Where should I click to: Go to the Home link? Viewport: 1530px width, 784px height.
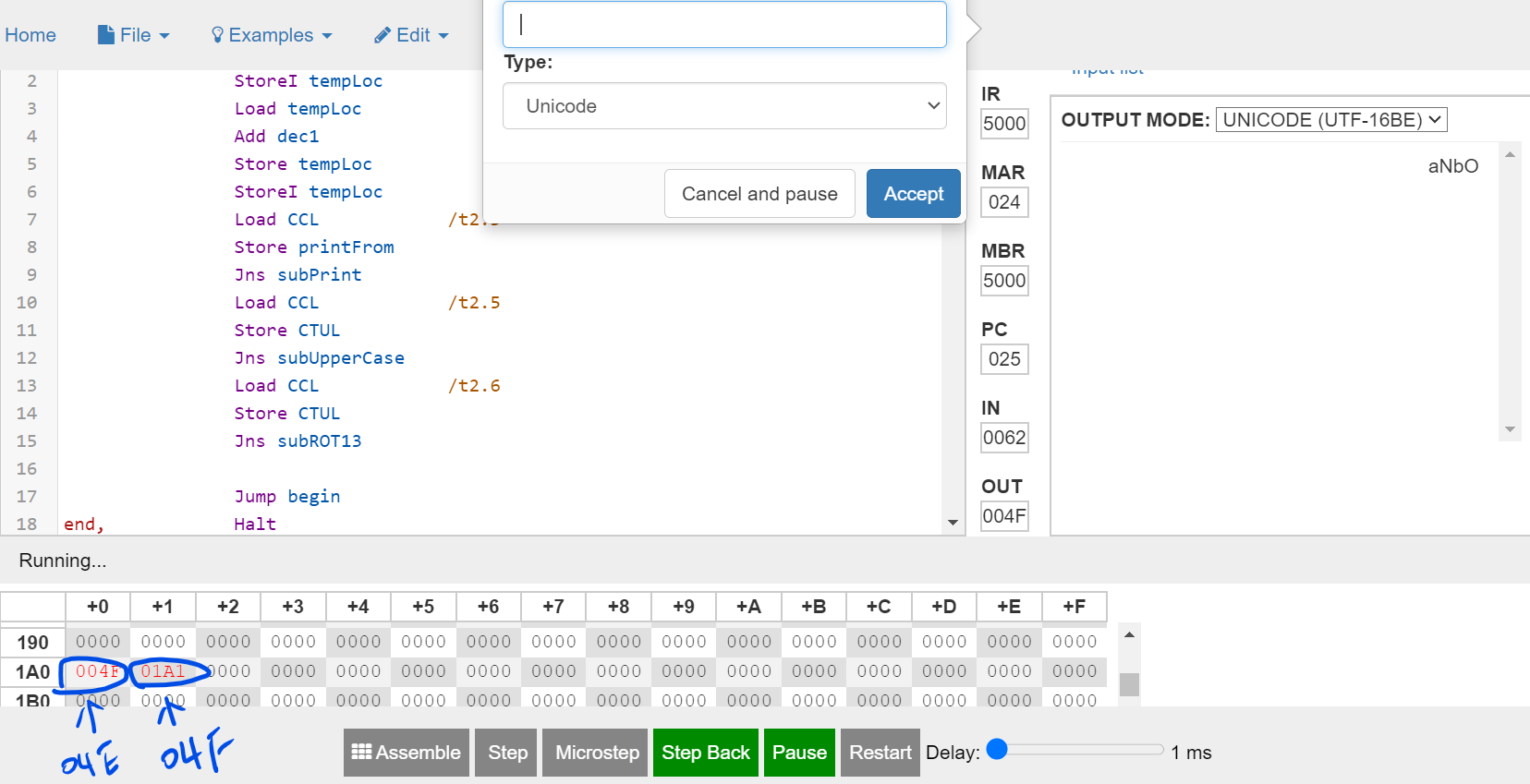(x=30, y=35)
